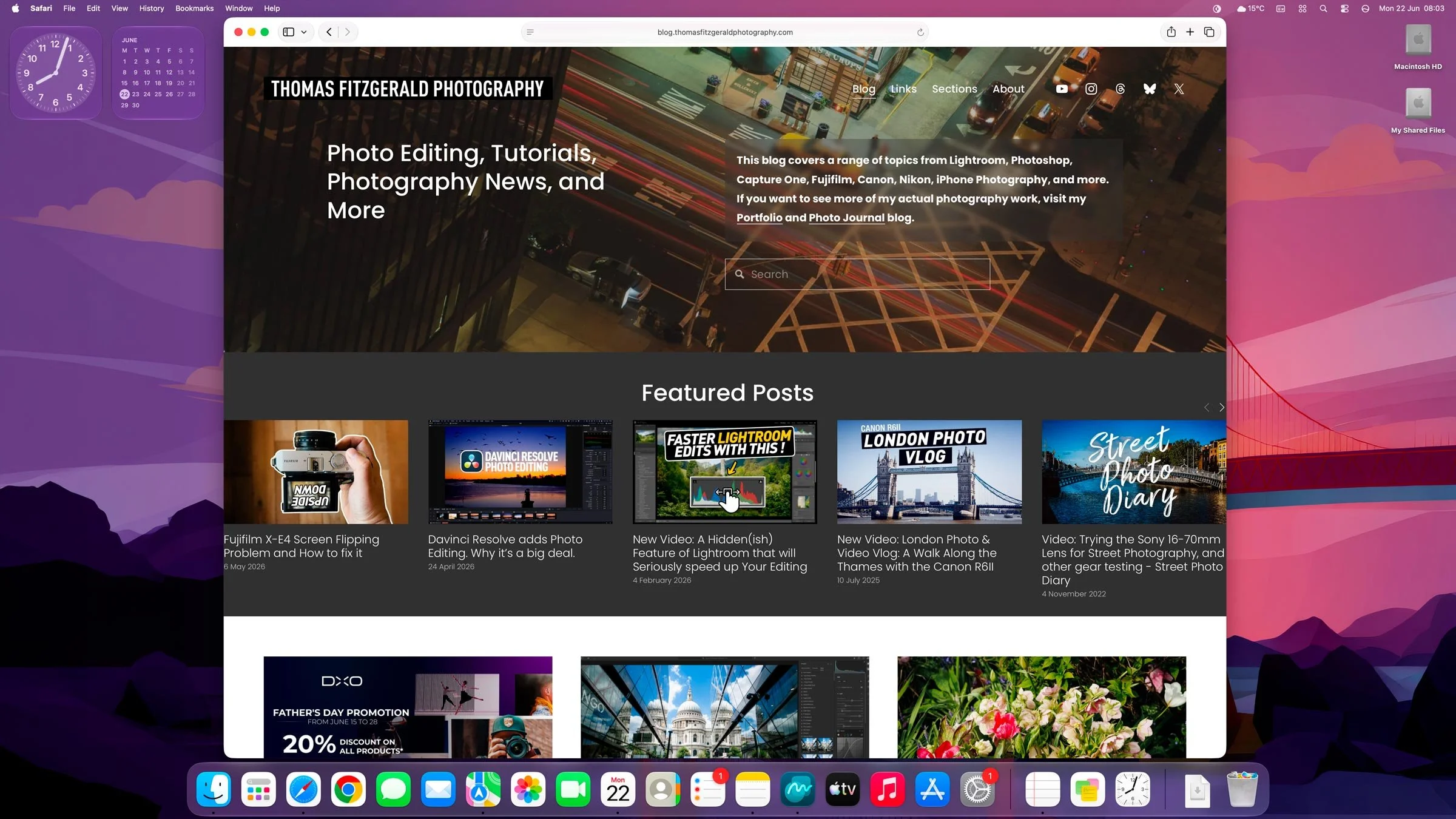Click Safari's Share button
Image resolution: width=1456 pixels, height=819 pixels.
[1171, 32]
